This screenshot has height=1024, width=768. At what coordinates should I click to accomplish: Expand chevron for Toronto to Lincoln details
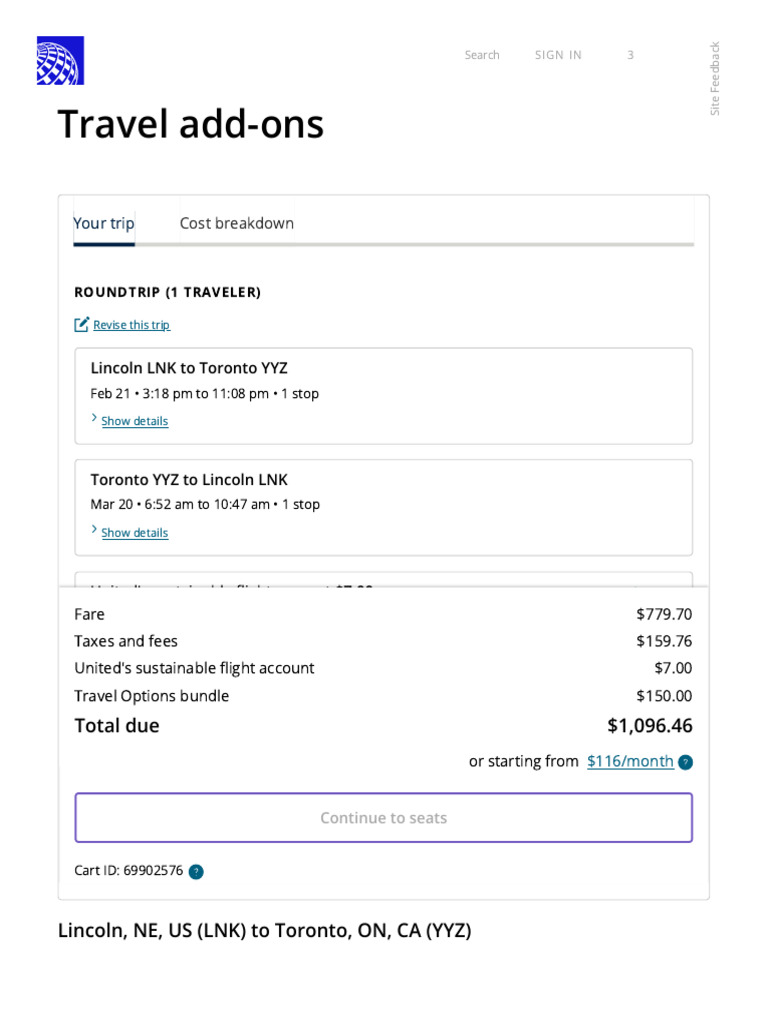[x=95, y=531]
